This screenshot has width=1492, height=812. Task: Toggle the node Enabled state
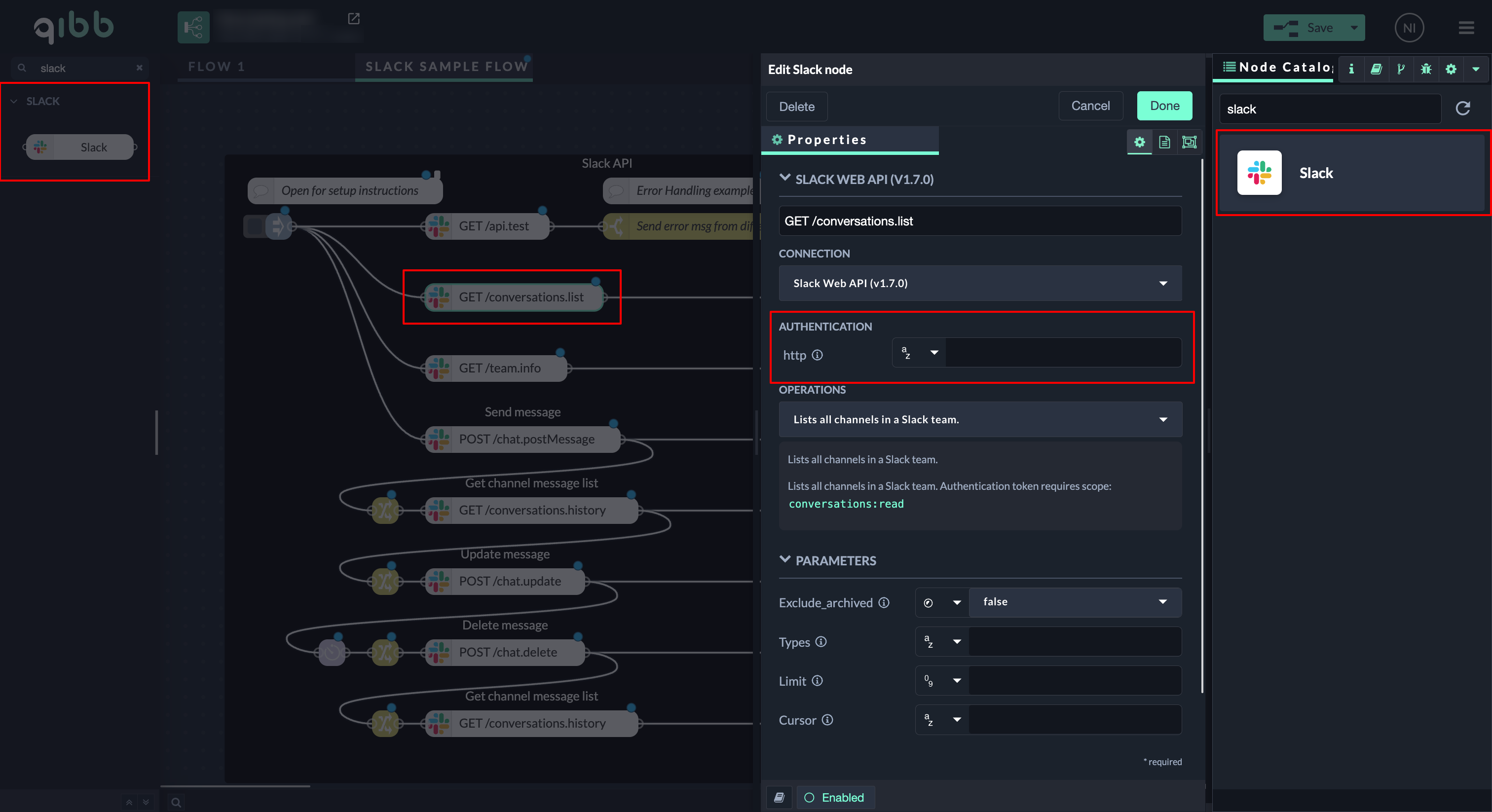(835, 798)
